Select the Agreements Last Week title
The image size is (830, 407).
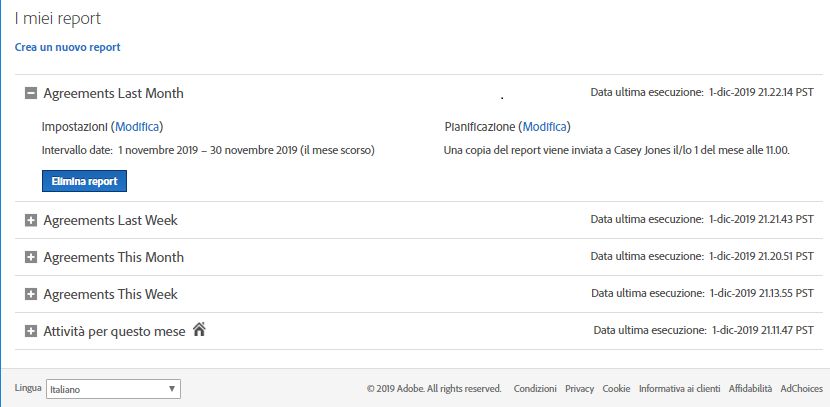[111, 220]
